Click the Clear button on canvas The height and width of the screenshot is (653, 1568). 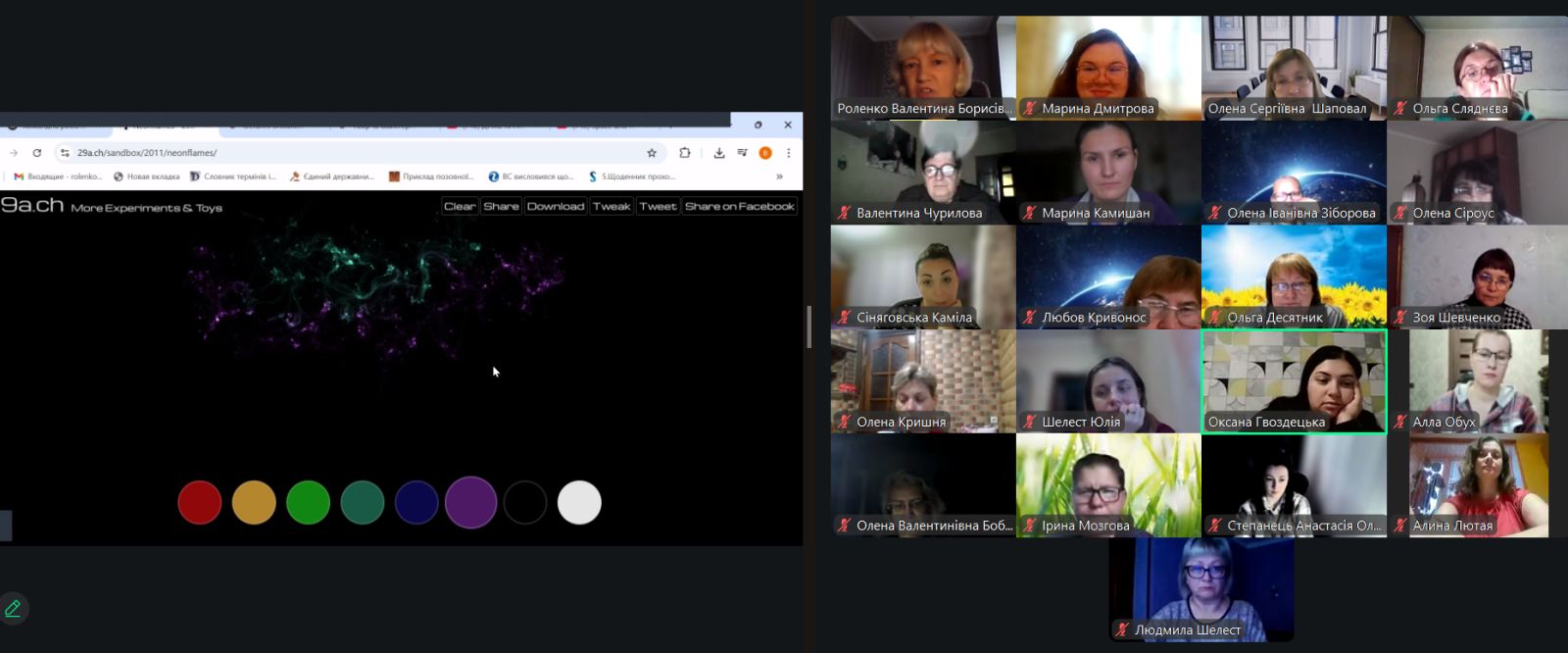click(x=459, y=206)
